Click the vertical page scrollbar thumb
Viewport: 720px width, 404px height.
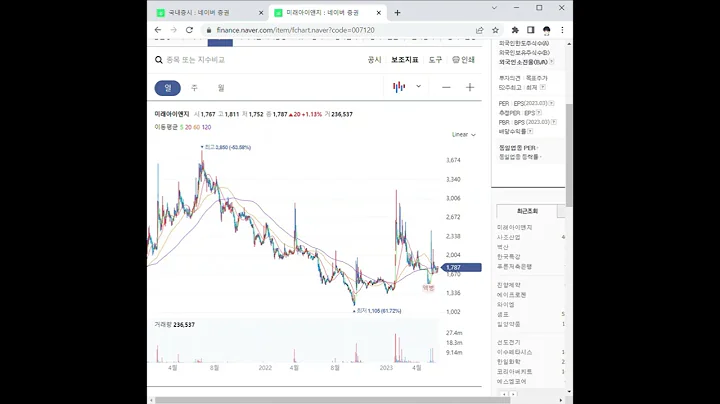(569, 155)
